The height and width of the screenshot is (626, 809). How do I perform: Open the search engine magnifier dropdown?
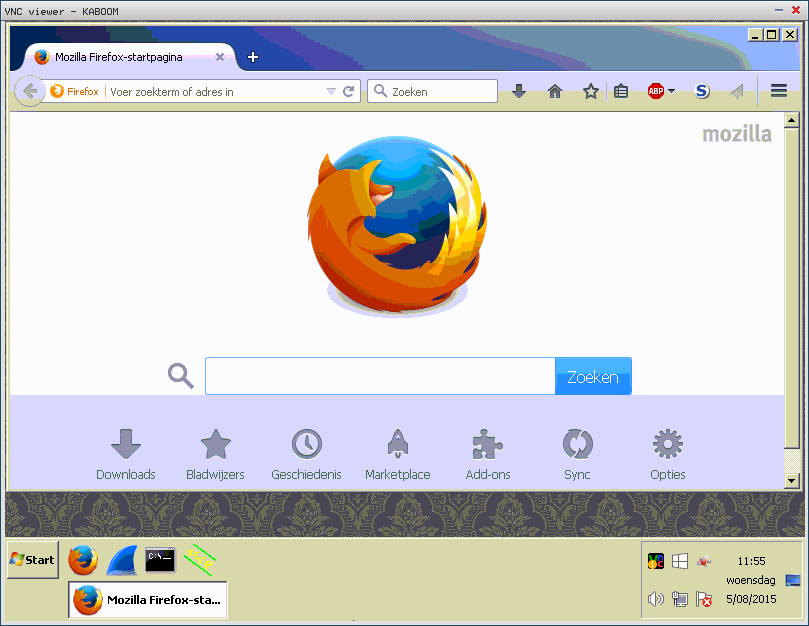pyautogui.click(x=380, y=91)
